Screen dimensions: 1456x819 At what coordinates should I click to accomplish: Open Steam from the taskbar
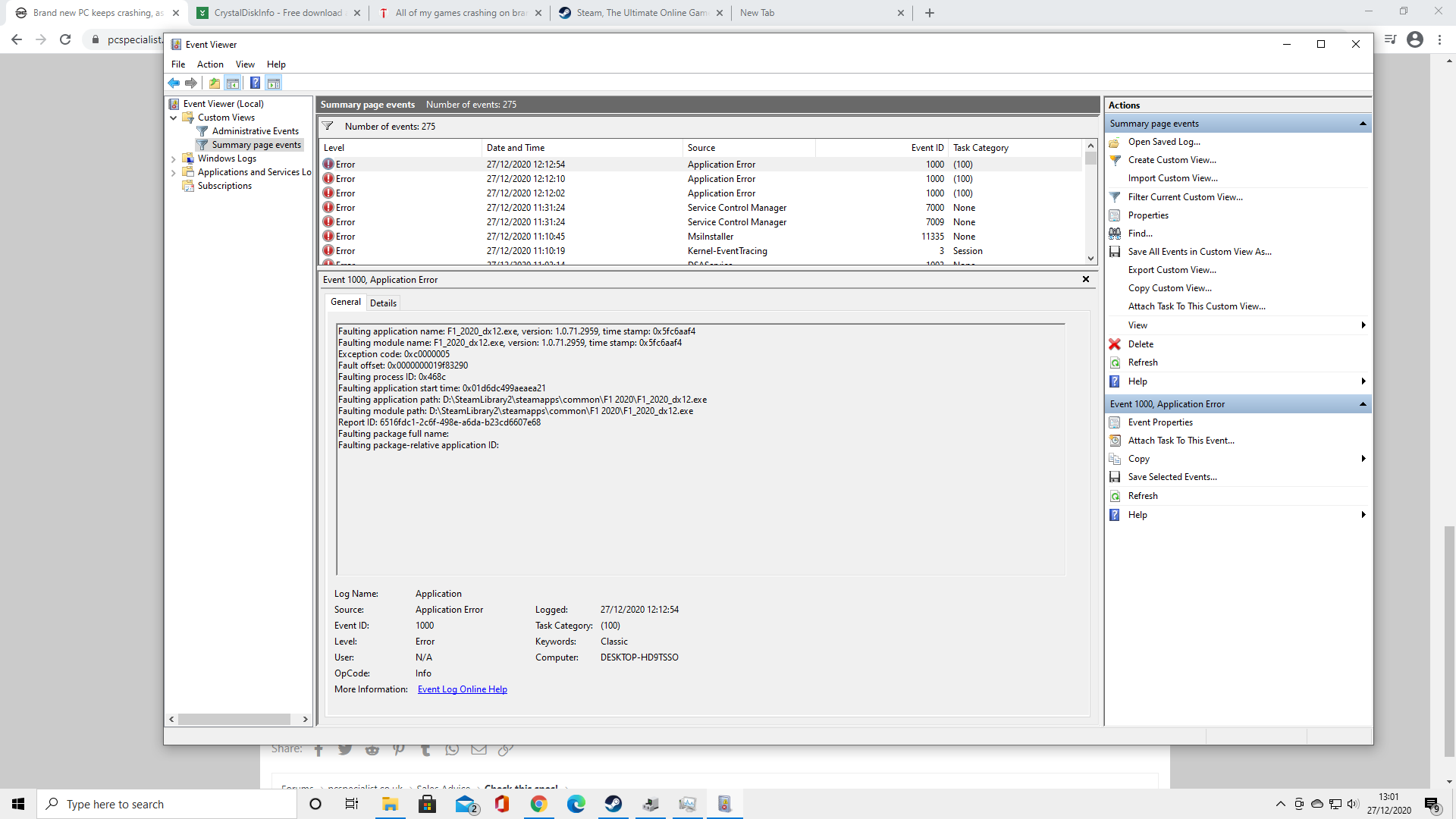click(613, 804)
